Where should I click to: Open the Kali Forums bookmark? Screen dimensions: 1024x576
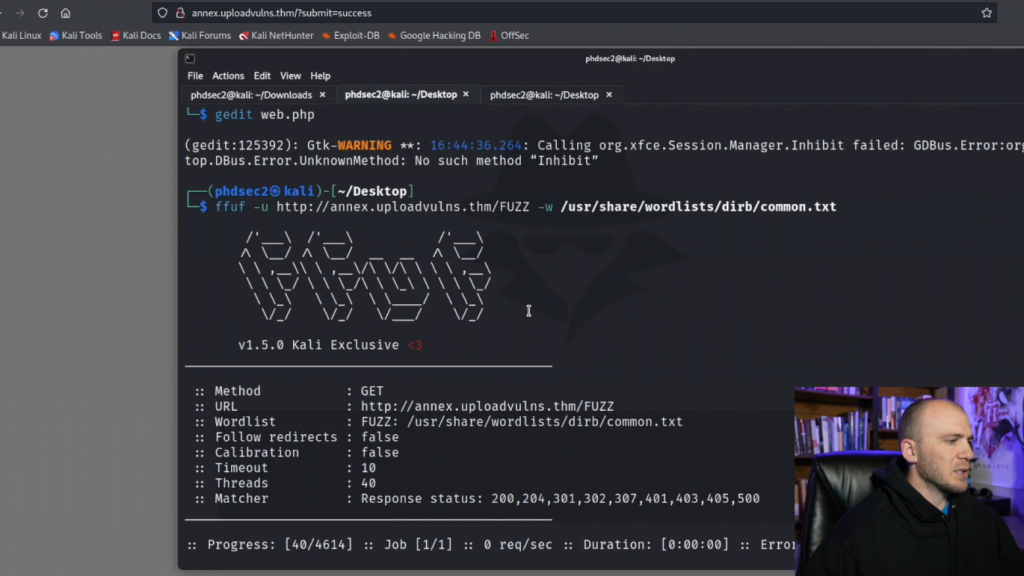click(x=200, y=35)
